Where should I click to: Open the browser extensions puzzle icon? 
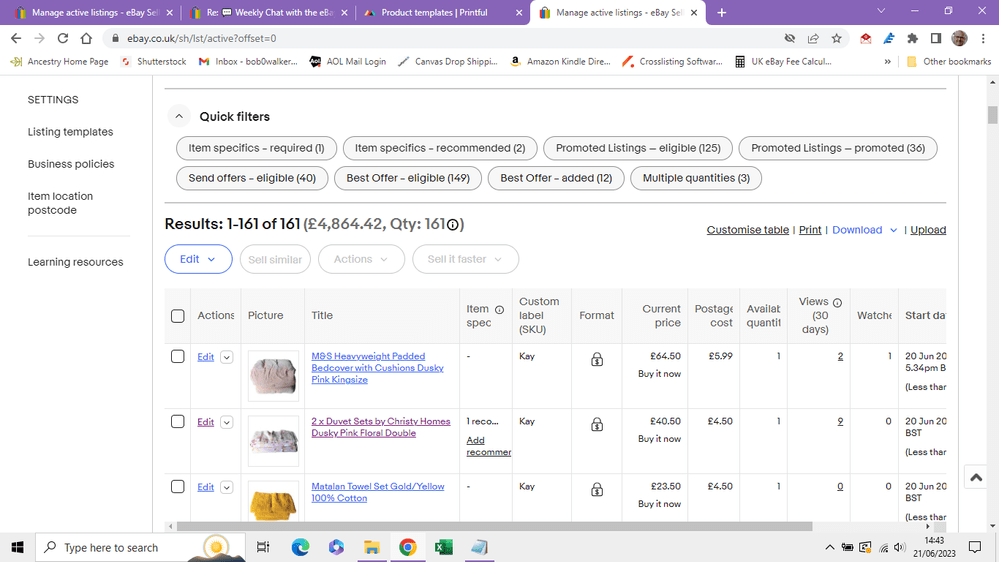click(912, 38)
